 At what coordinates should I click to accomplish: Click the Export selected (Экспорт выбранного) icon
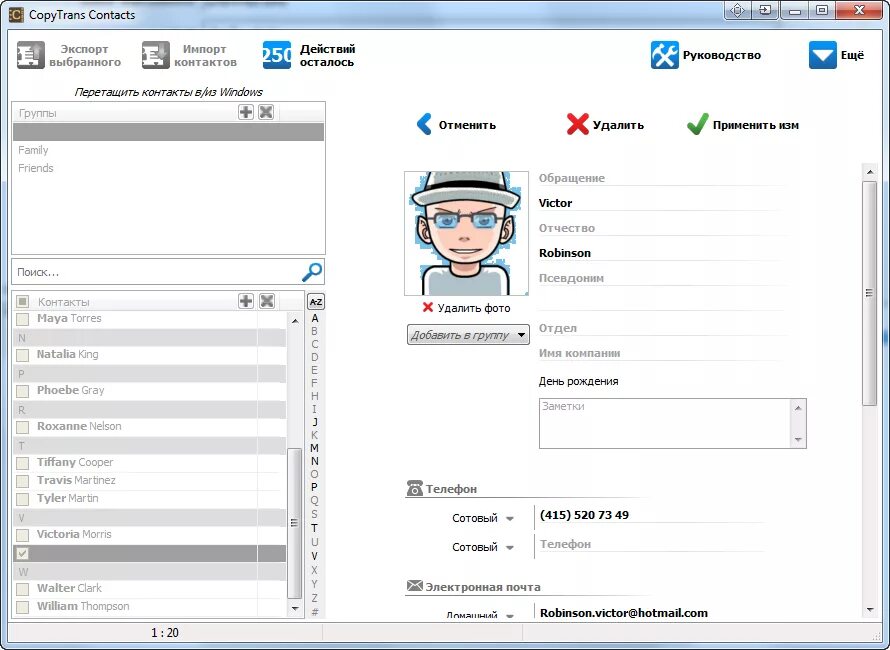click(31, 55)
